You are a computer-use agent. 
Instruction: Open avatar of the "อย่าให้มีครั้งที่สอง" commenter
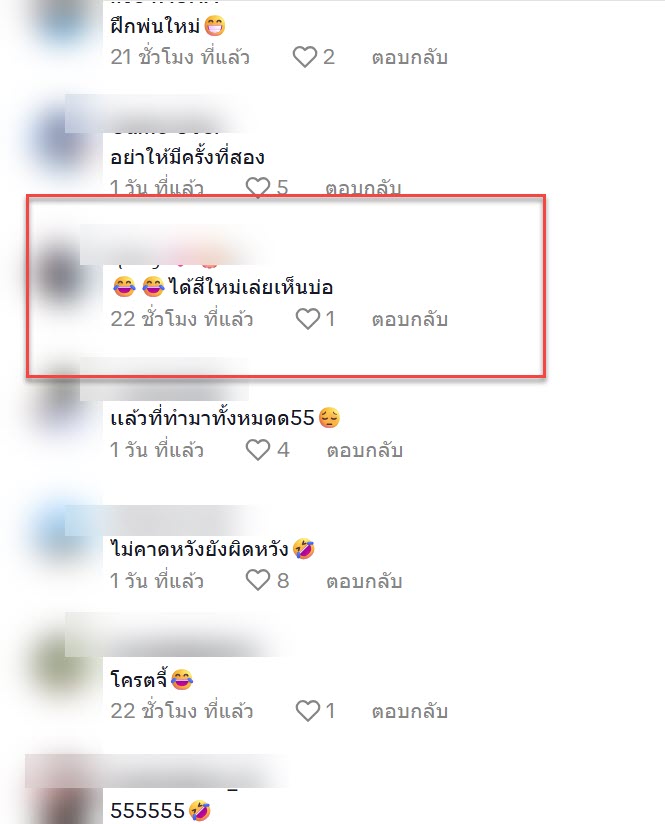(58, 142)
